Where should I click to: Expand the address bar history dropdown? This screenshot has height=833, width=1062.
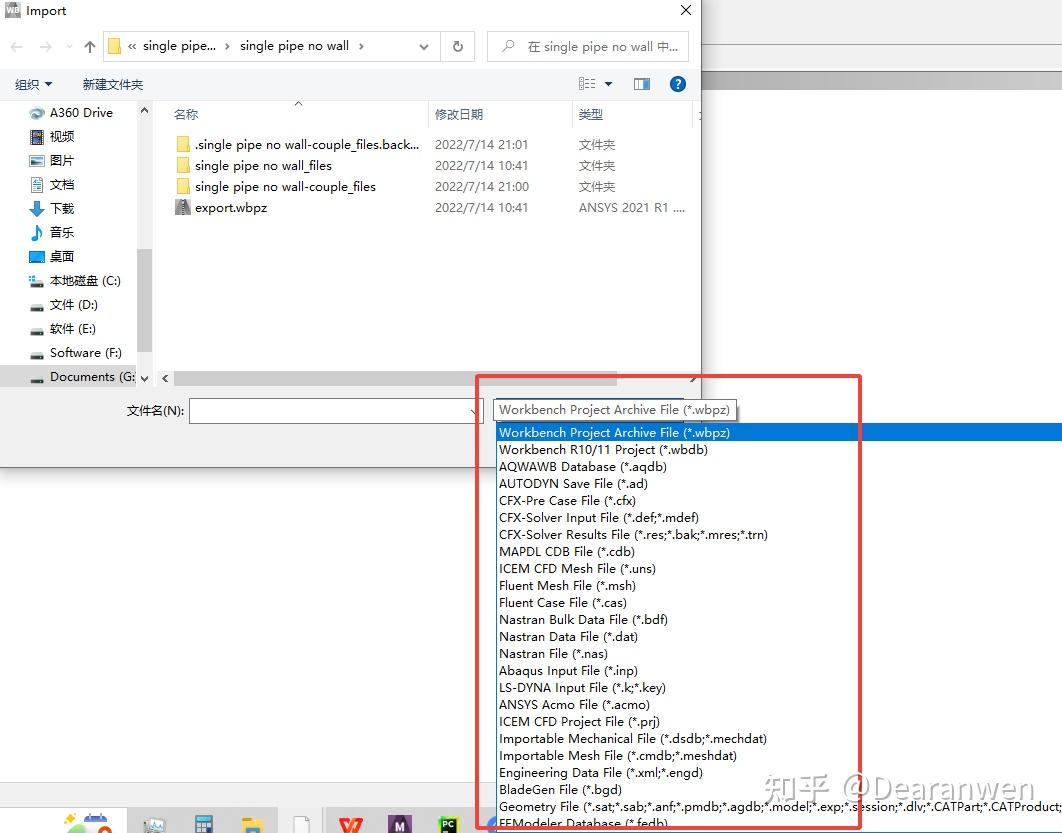[424, 47]
